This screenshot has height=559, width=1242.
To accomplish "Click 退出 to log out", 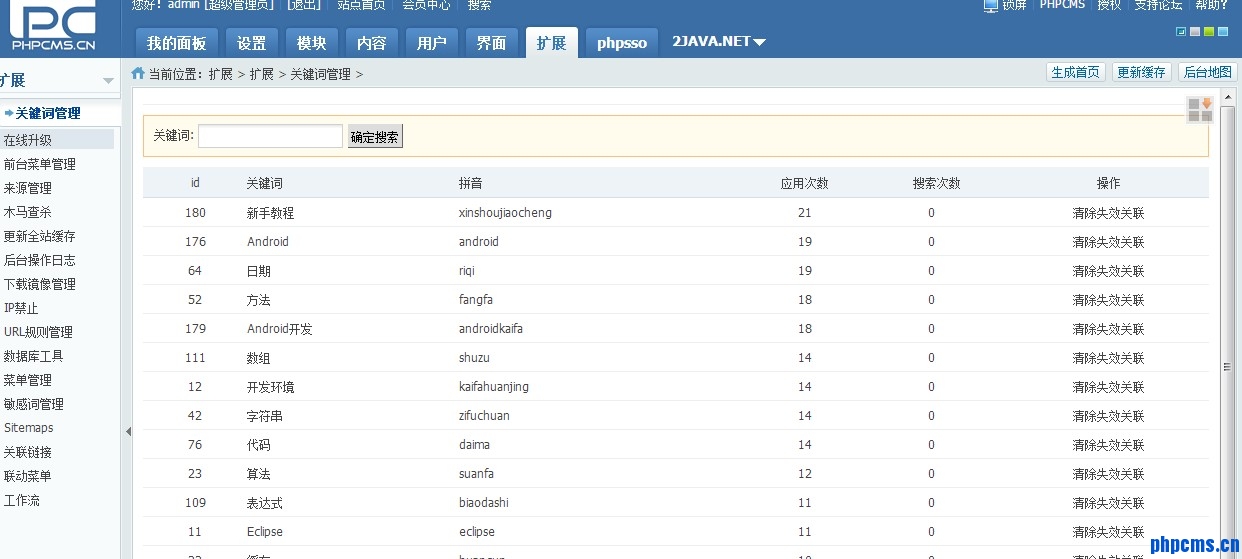I will point(304,5).
